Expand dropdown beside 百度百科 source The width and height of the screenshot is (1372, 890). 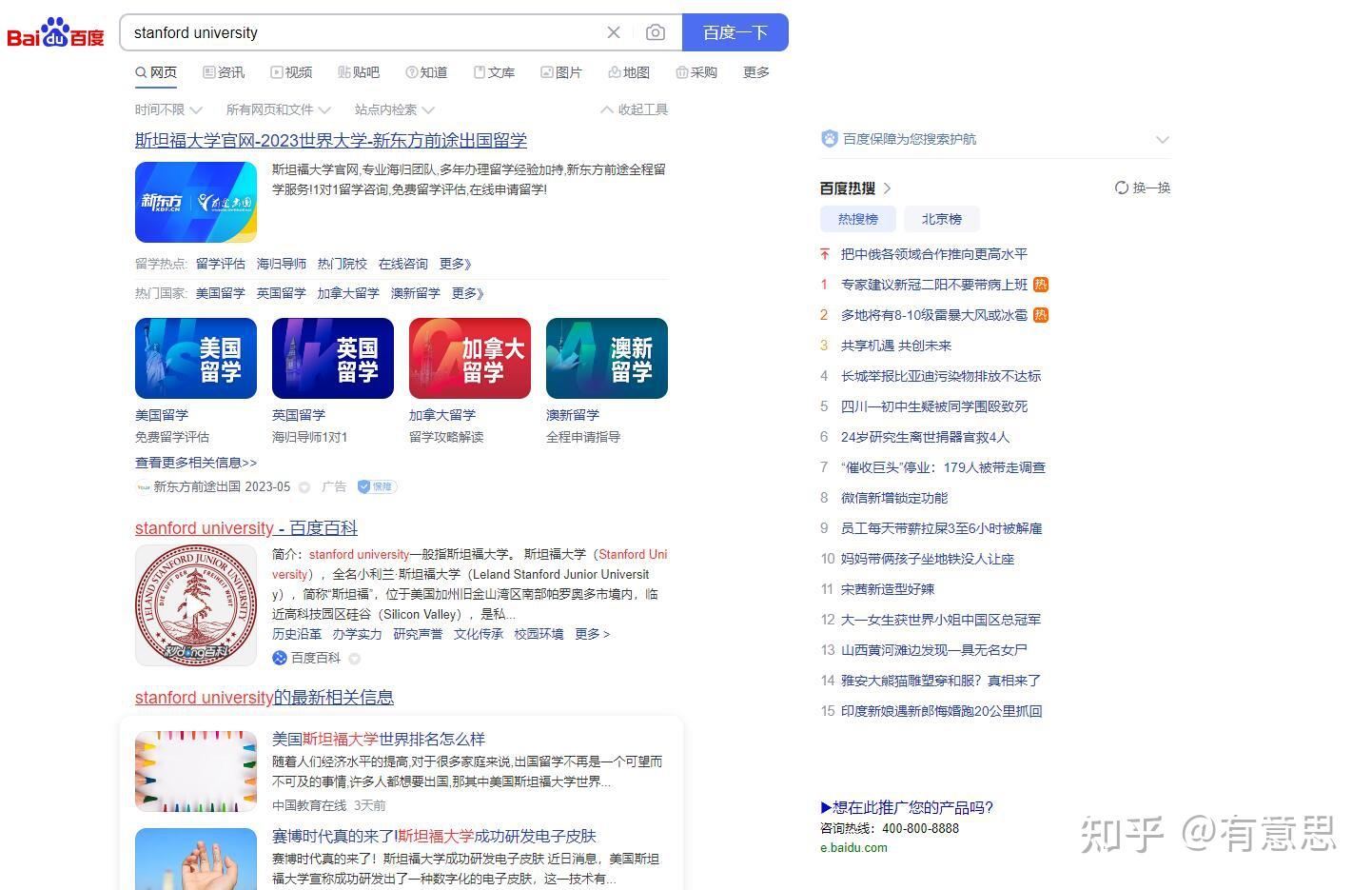click(x=355, y=659)
